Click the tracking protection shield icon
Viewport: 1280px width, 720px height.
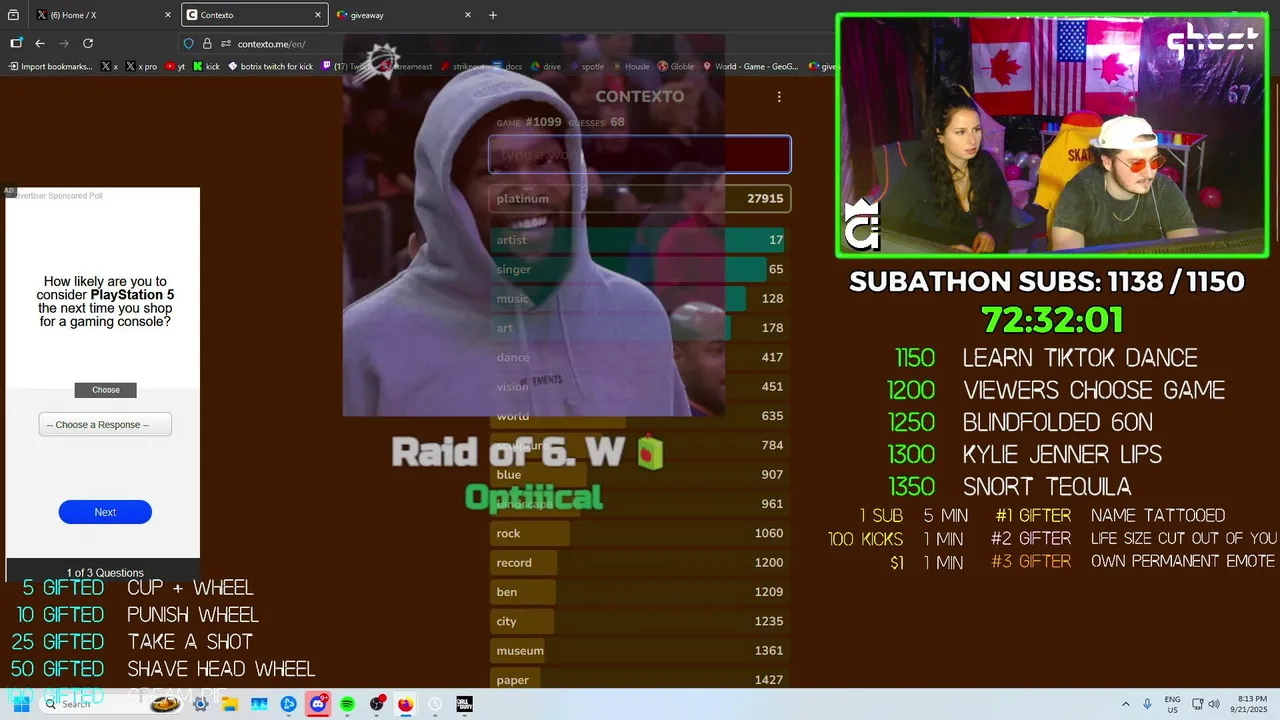pyautogui.click(x=188, y=43)
